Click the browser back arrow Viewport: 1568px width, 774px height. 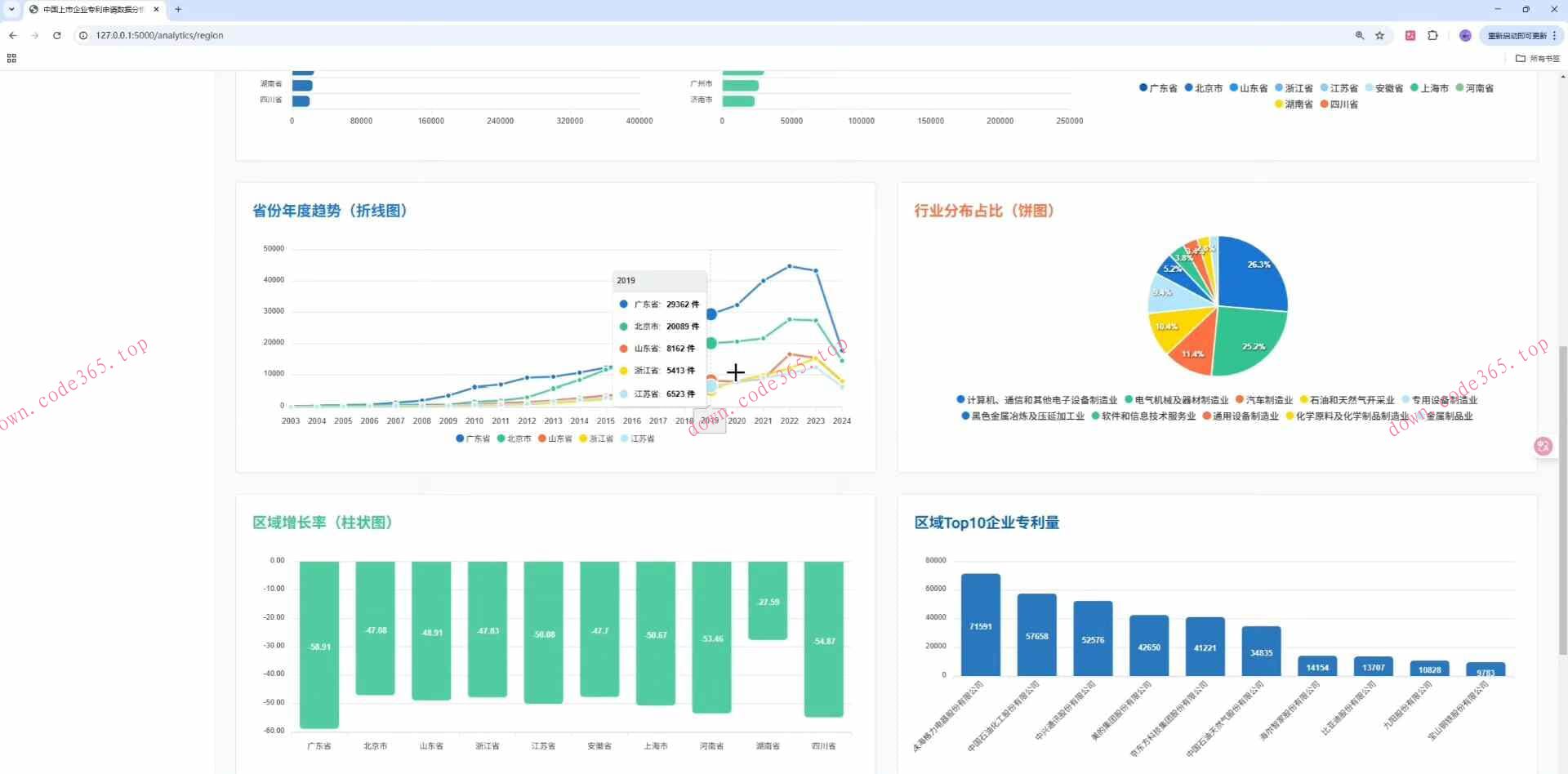tap(13, 35)
